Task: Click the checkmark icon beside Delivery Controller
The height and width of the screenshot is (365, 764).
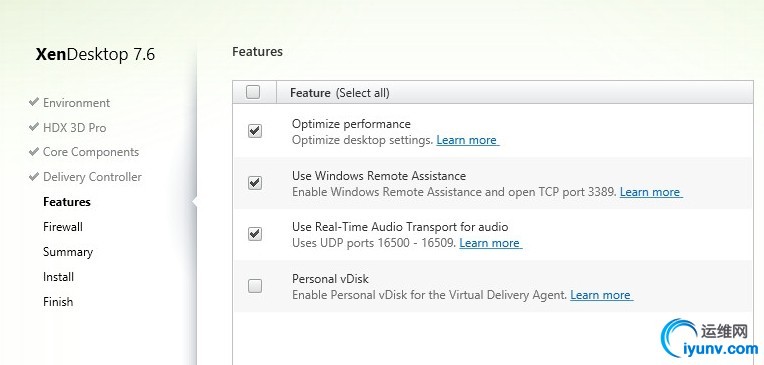Action: 34,176
